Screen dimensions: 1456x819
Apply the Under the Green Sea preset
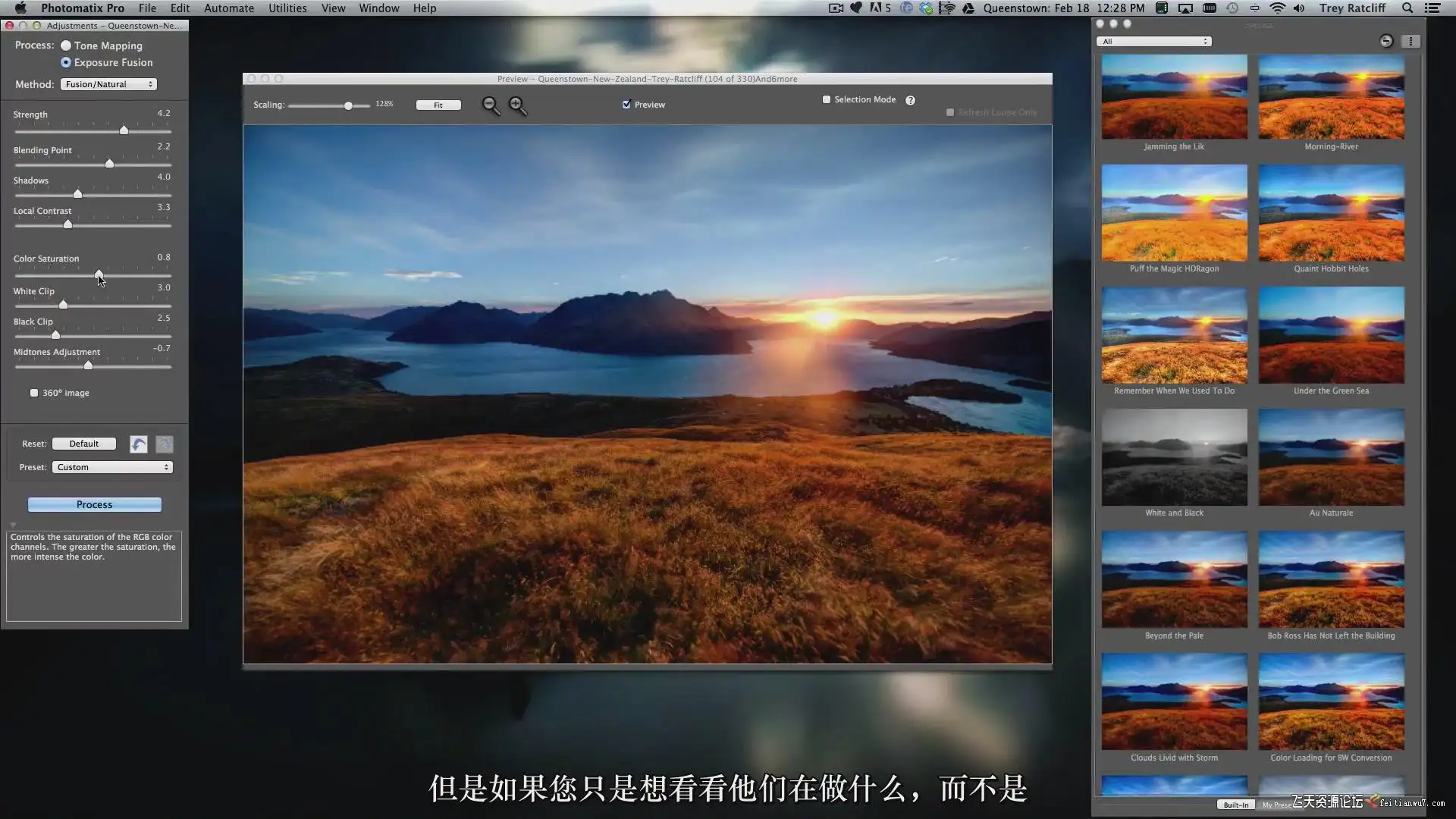pos(1331,335)
